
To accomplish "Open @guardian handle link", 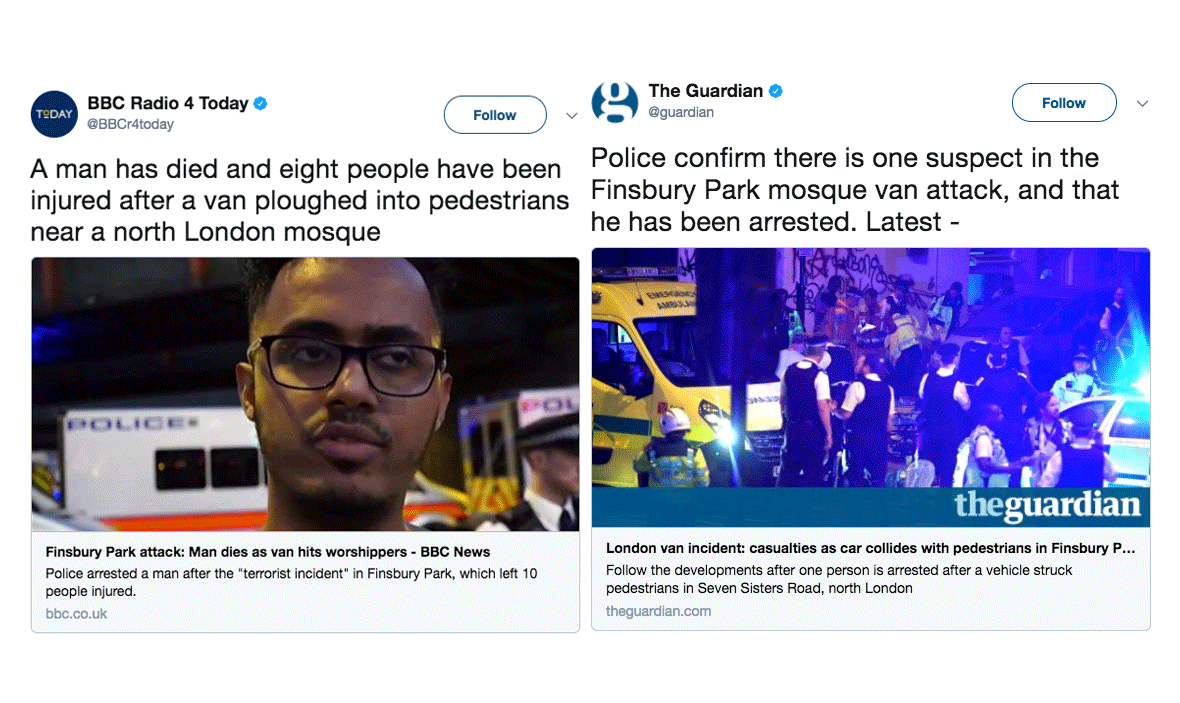I will [681, 112].
